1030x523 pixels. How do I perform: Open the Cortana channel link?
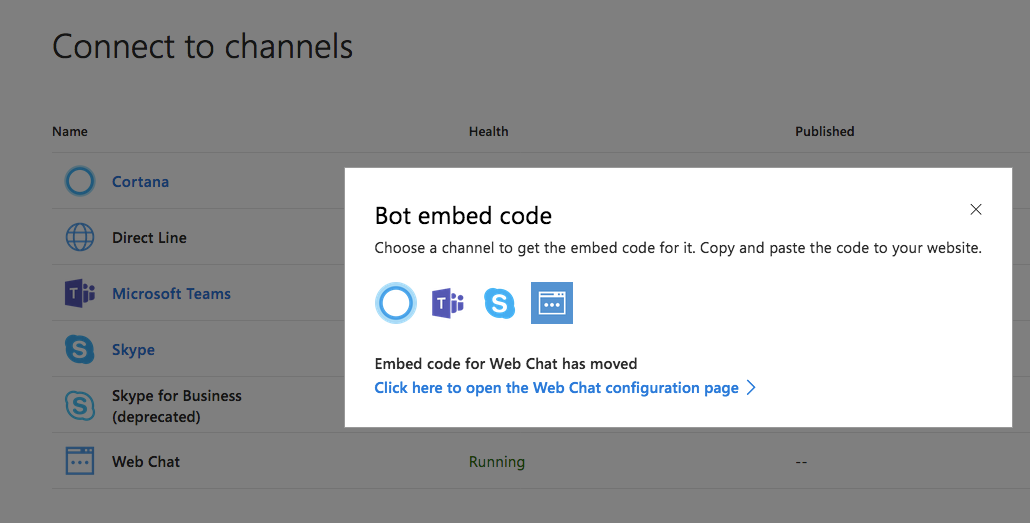[x=140, y=181]
